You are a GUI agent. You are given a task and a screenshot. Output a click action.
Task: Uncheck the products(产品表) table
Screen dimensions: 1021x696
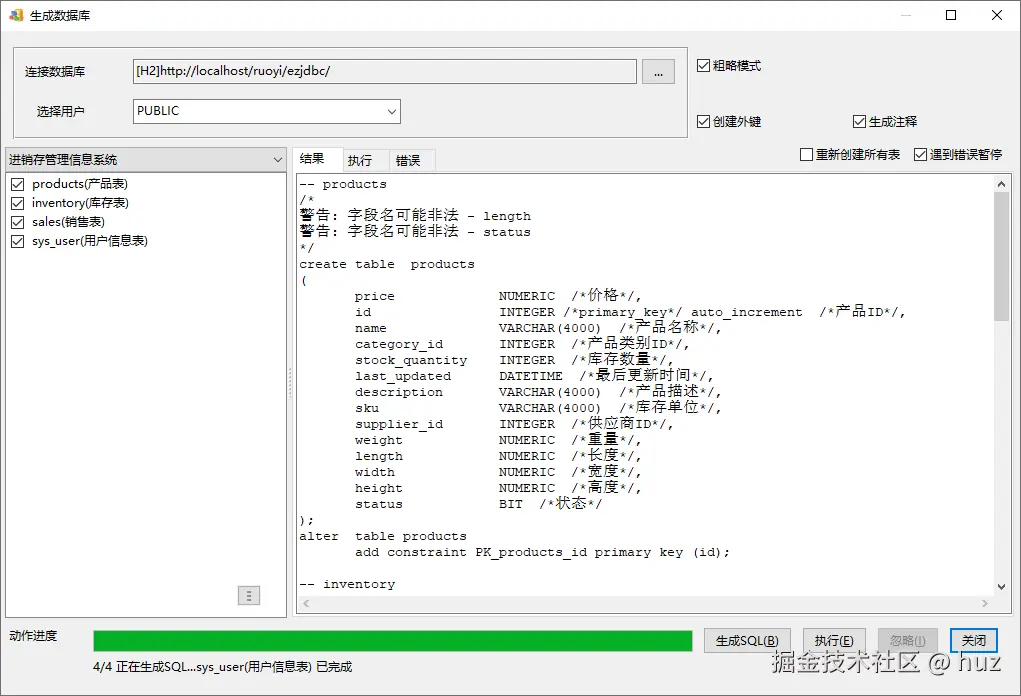click(x=18, y=184)
